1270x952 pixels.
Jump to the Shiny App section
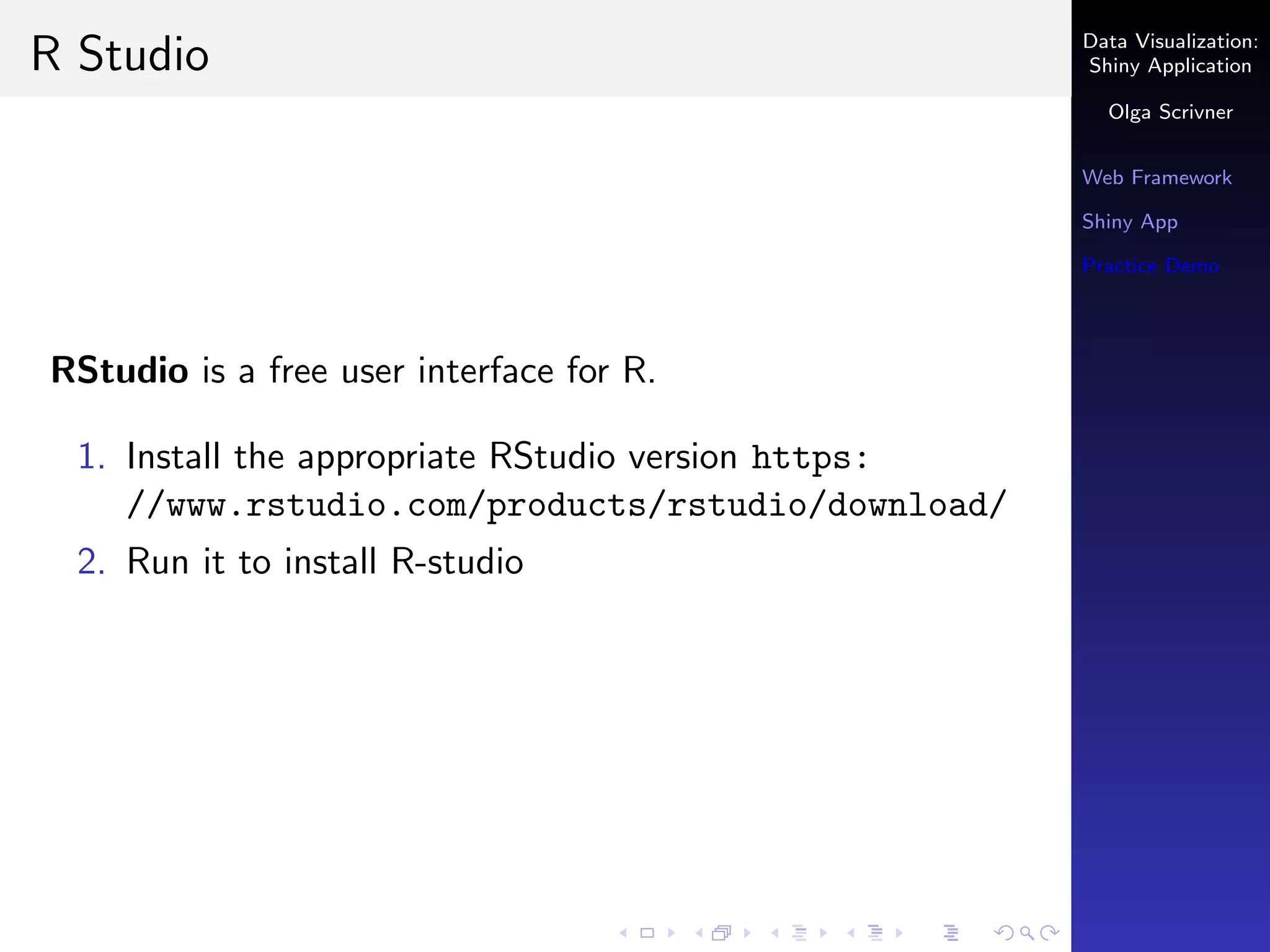pyautogui.click(x=1129, y=222)
